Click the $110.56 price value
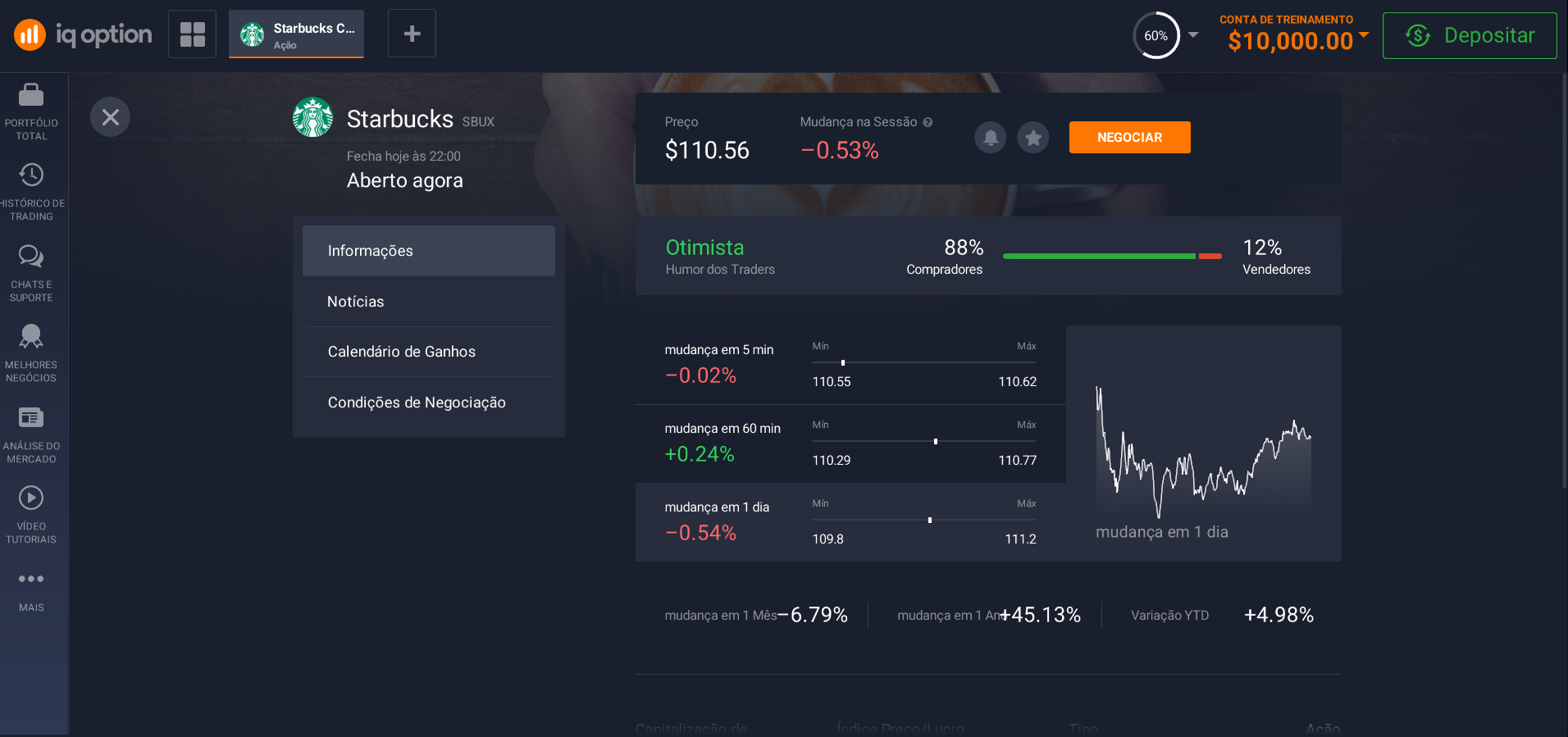This screenshot has width=1568, height=737. point(707,150)
